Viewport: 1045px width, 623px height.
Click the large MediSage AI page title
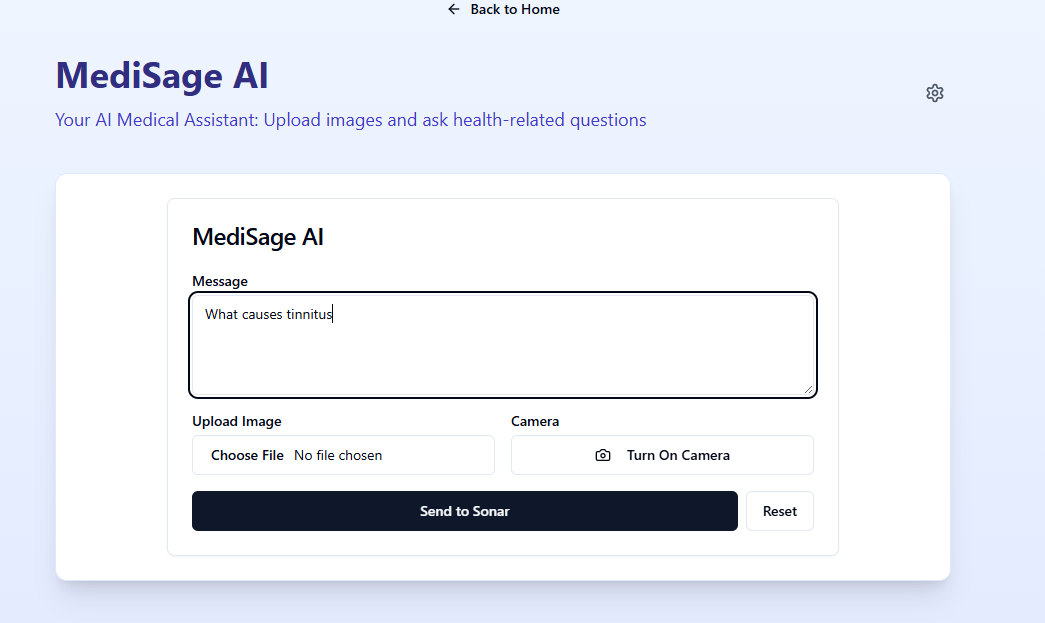(x=162, y=75)
